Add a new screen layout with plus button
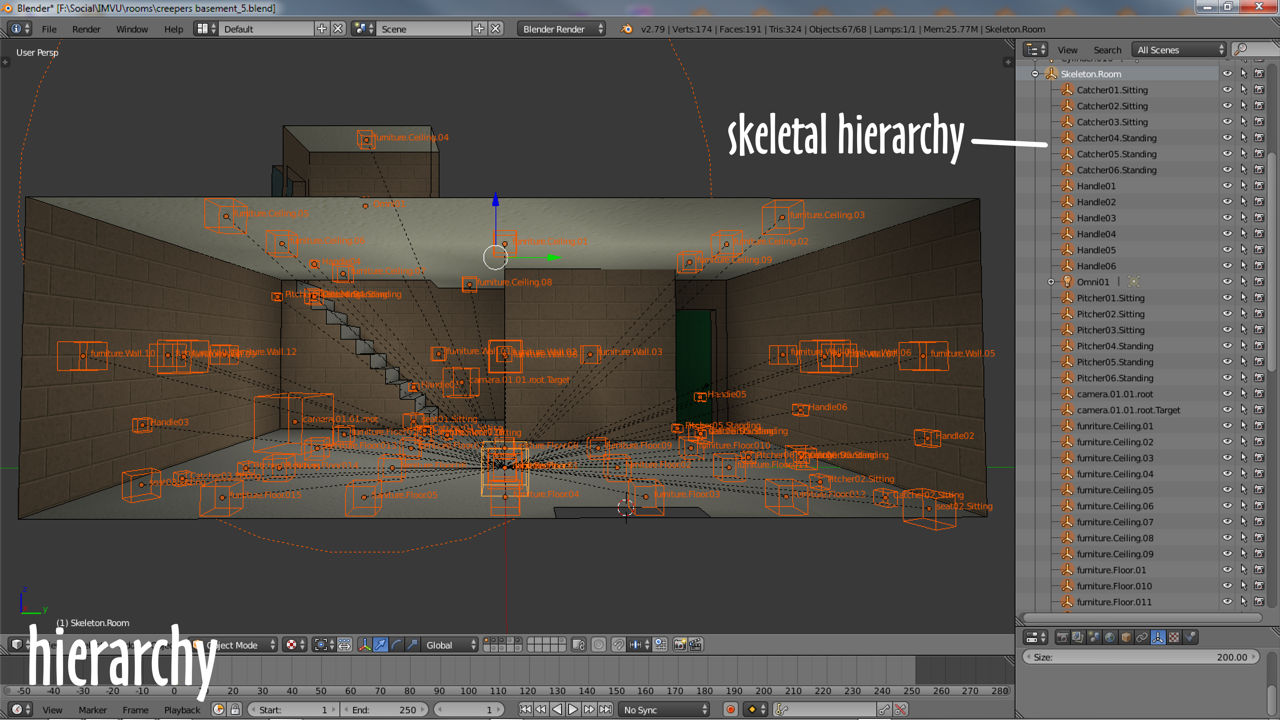Screen dimensions: 1280x720 pyautogui.click(x=322, y=29)
